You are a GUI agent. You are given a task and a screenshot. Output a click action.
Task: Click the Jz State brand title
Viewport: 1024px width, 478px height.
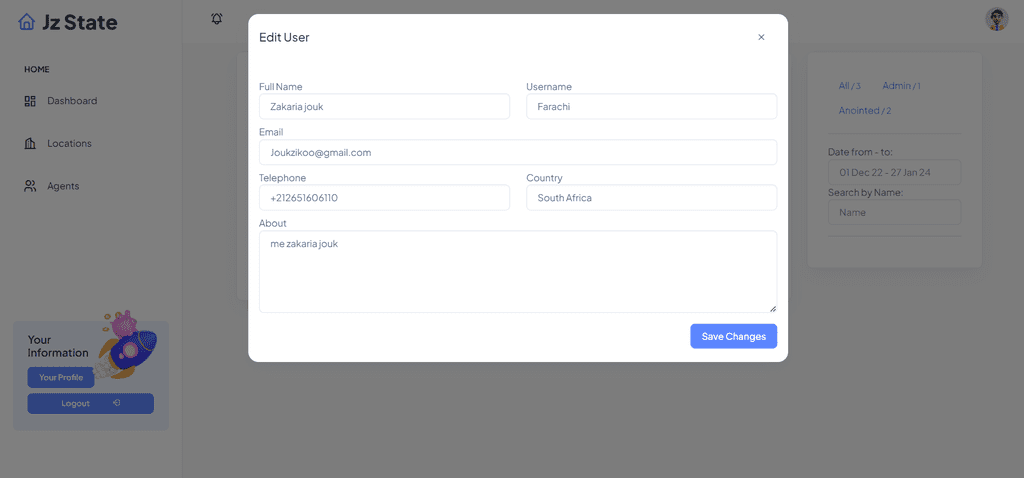pos(80,23)
